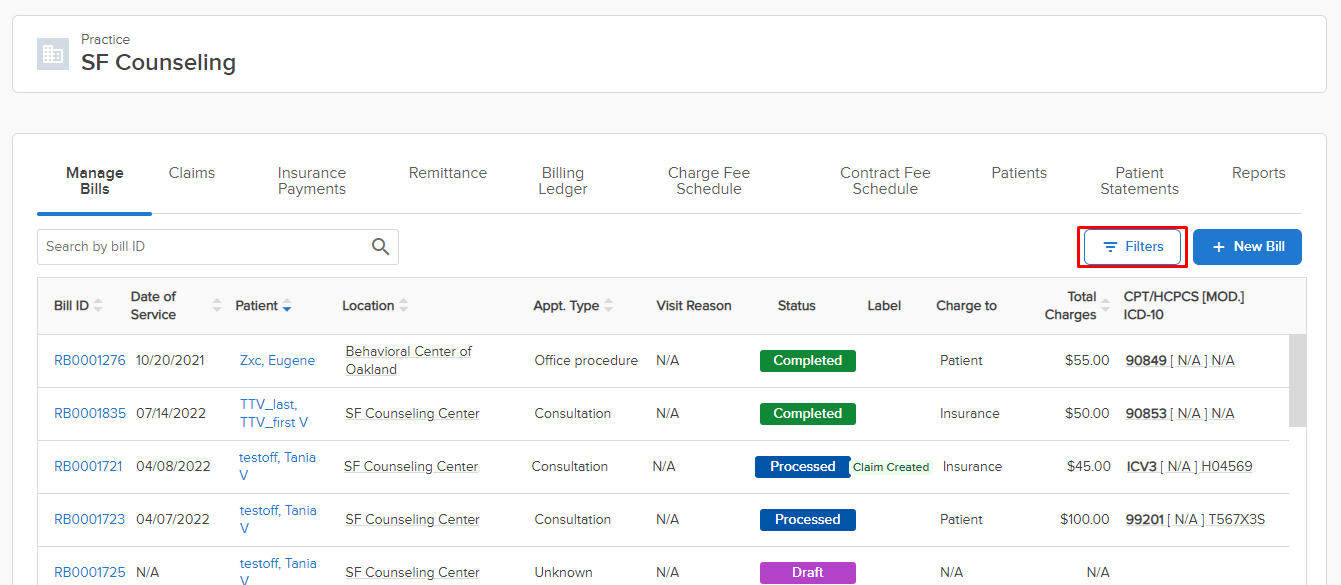Sort by Total Charges column arrows
The image size is (1341, 585).
[x=1105, y=306]
